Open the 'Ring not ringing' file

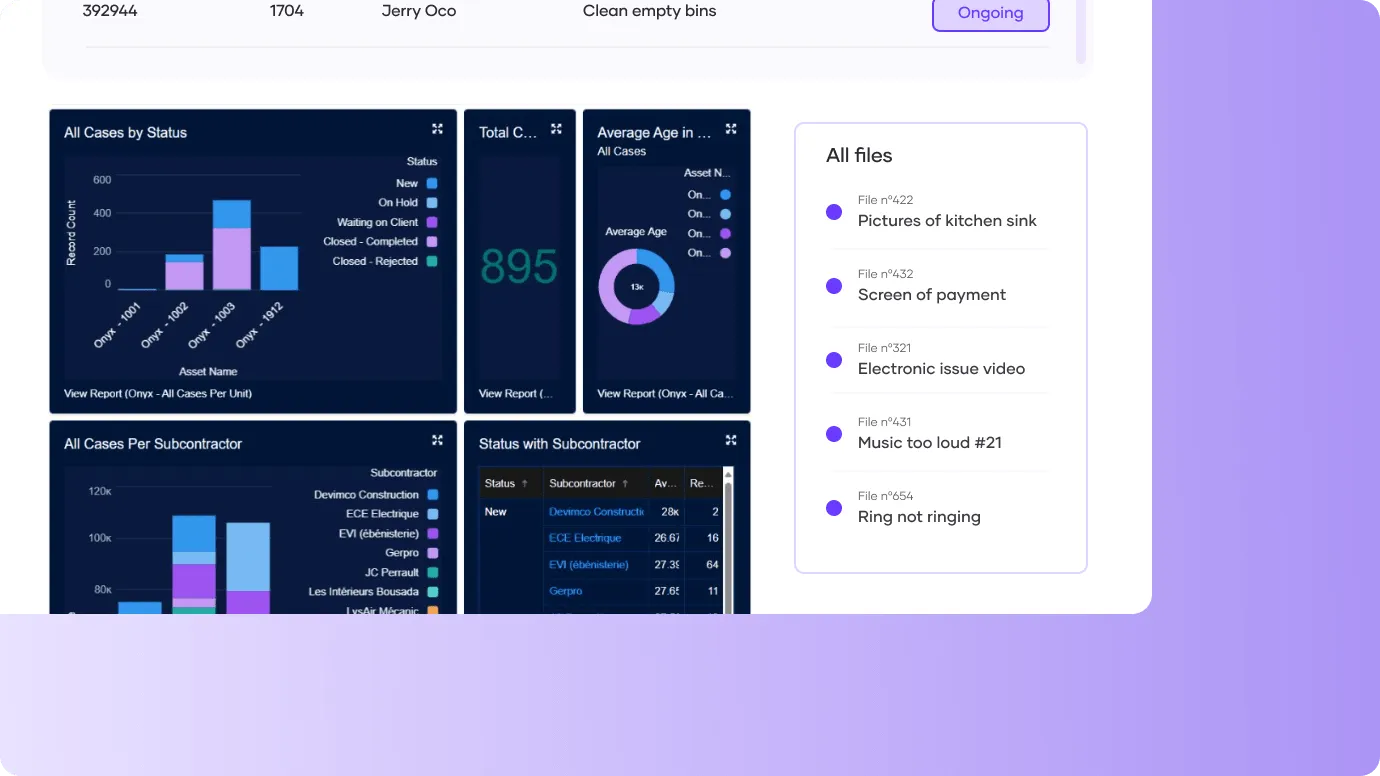[919, 516]
